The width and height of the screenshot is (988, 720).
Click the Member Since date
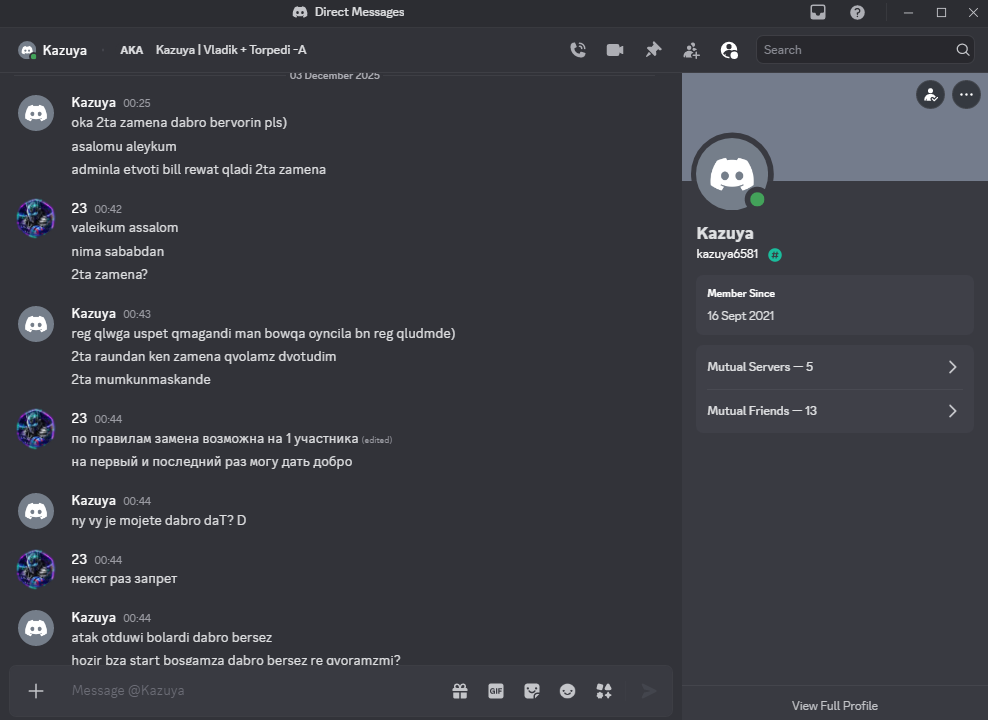[x=740, y=316]
